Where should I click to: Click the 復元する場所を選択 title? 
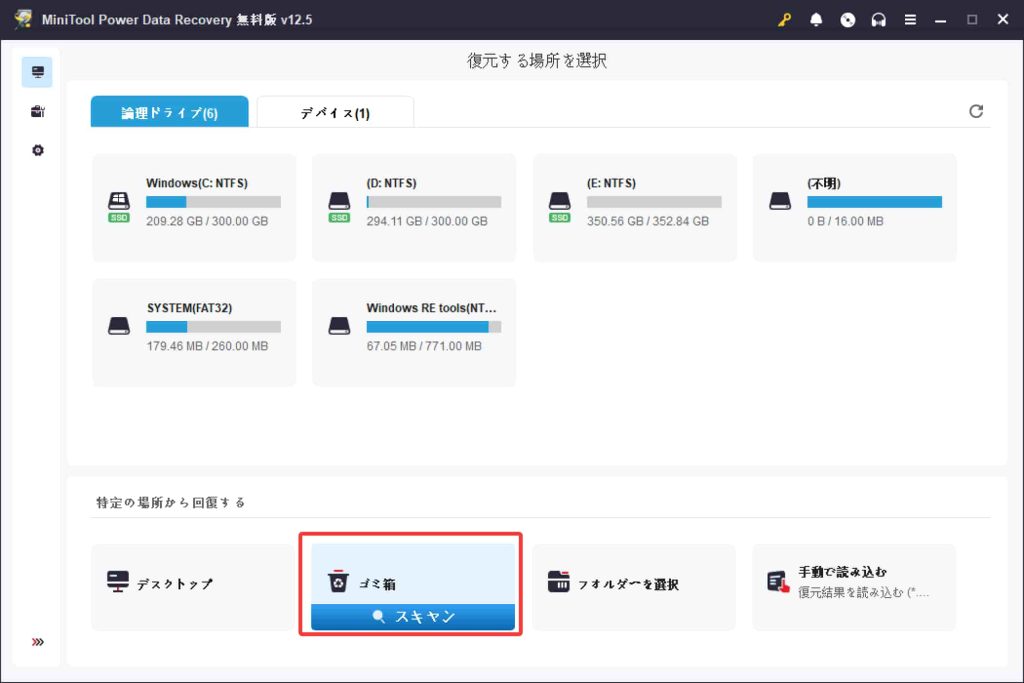(537, 61)
